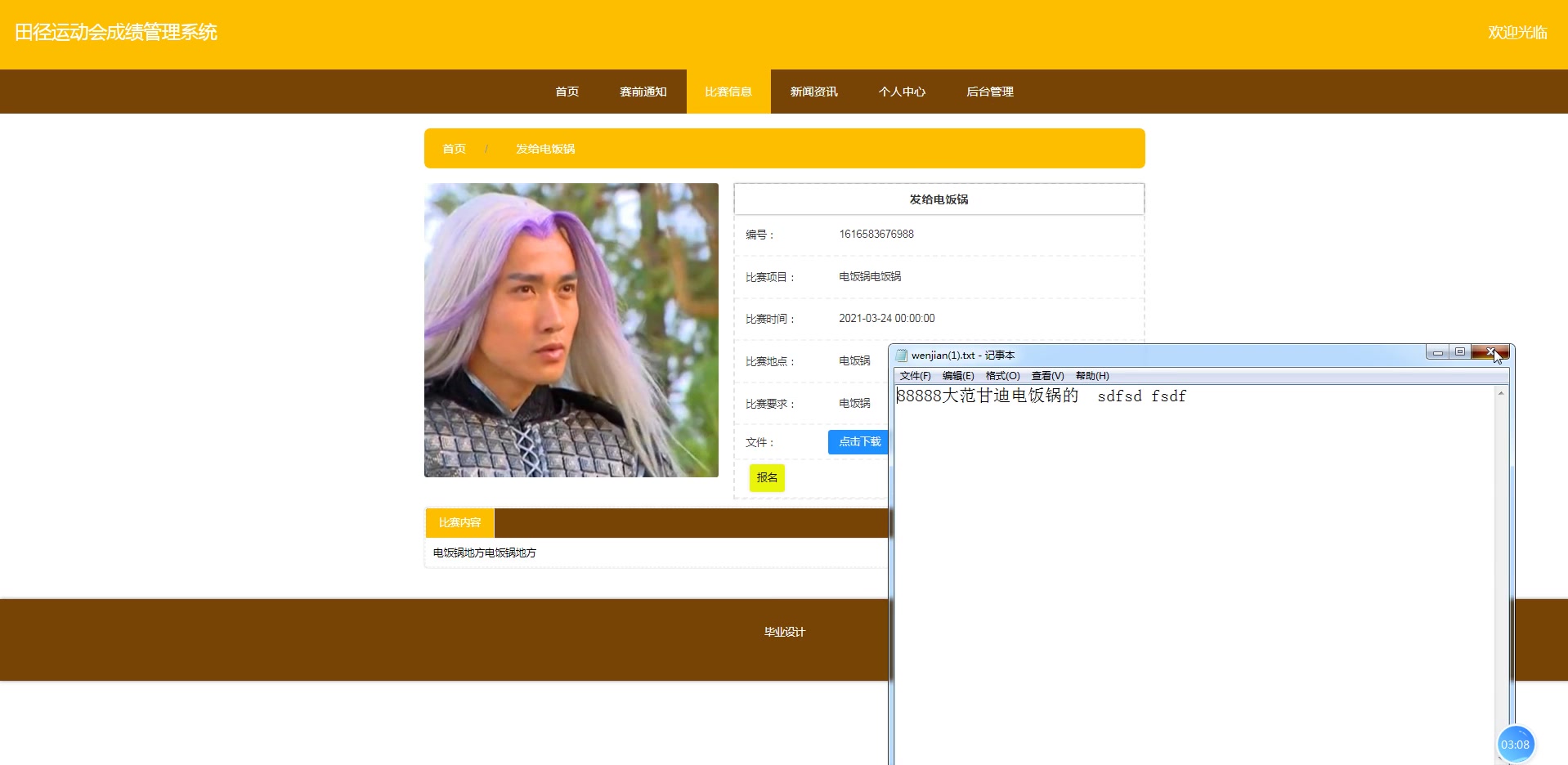Click the 比赛要求 value 电饭锅
This screenshot has height=765, width=1568.
(854, 404)
